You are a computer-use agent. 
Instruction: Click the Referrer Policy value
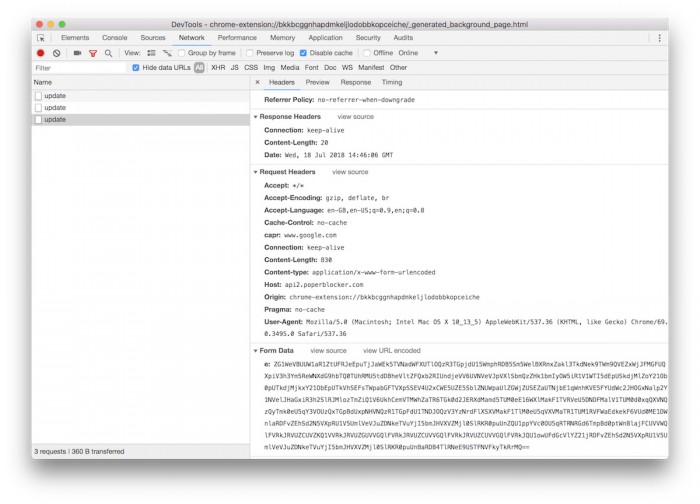coord(366,100)
